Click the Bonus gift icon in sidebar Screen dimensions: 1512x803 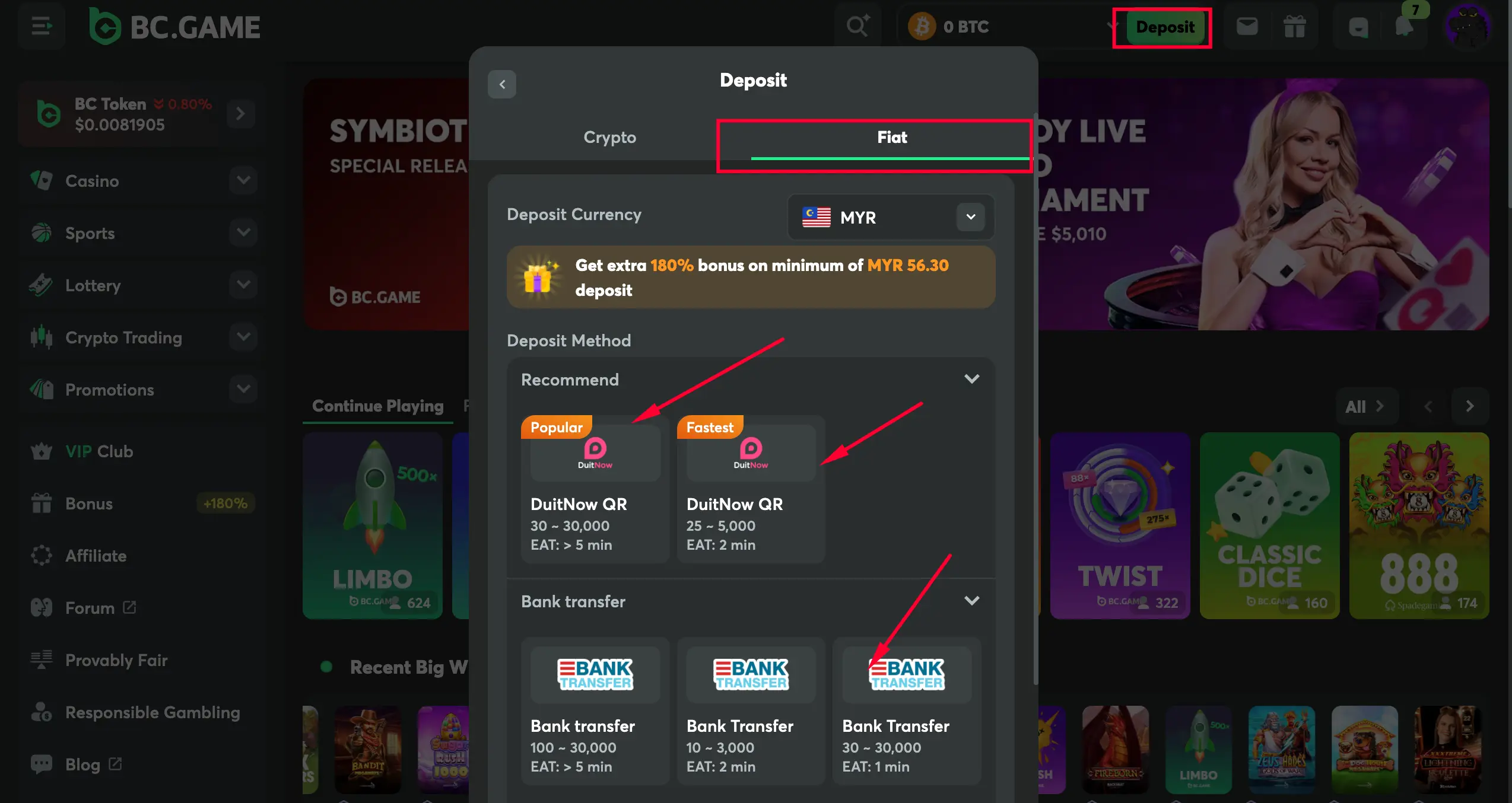click(42, 503)
